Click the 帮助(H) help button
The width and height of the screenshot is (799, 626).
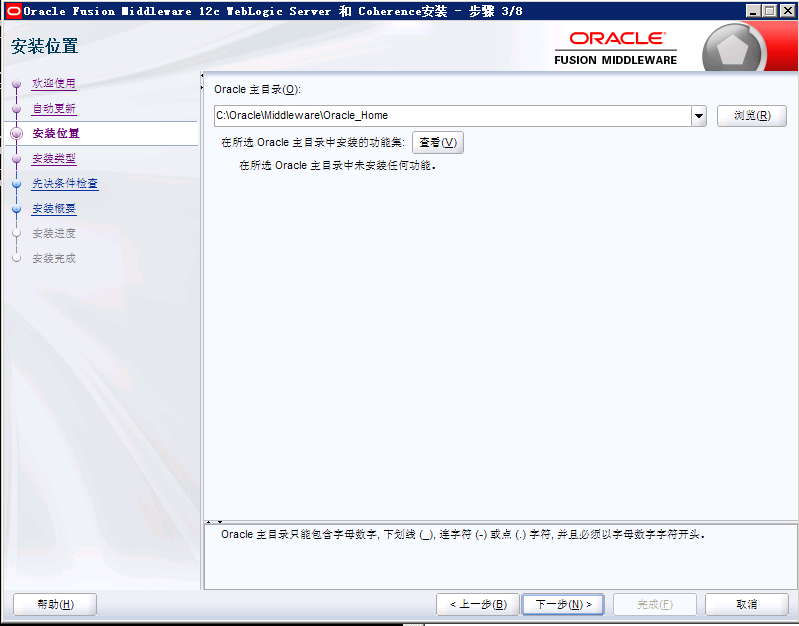(x=55, y=604)
